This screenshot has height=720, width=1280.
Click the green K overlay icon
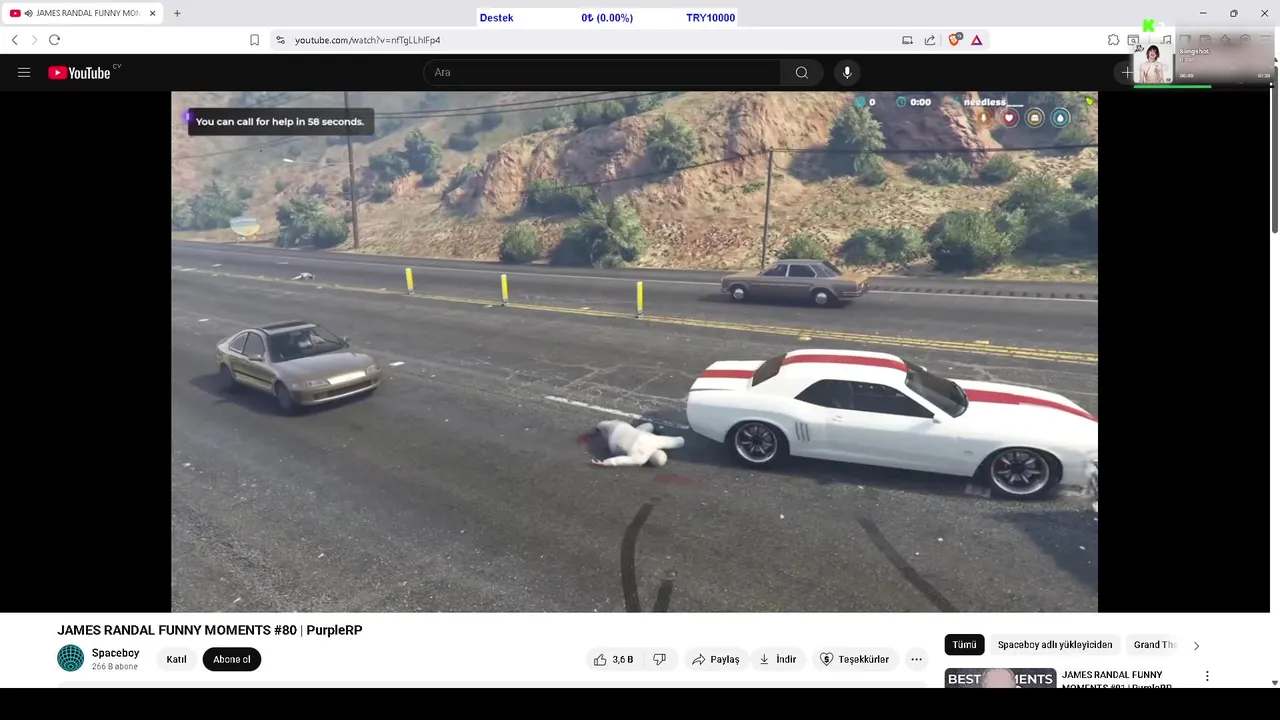(x=1148, y=26)
